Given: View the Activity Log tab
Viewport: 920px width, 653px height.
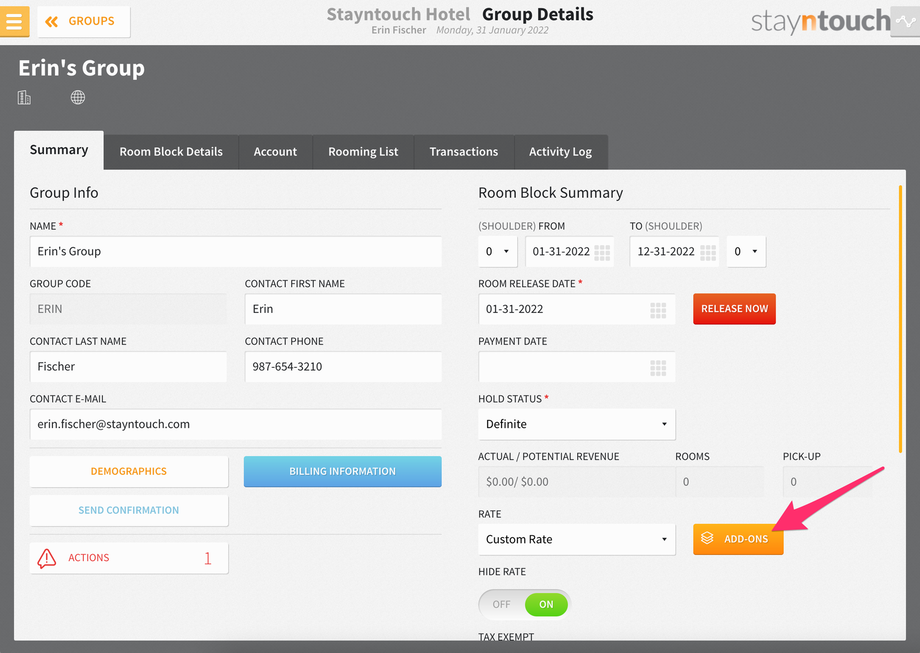Looking at the screenshot, I should (x=560, y=152).
